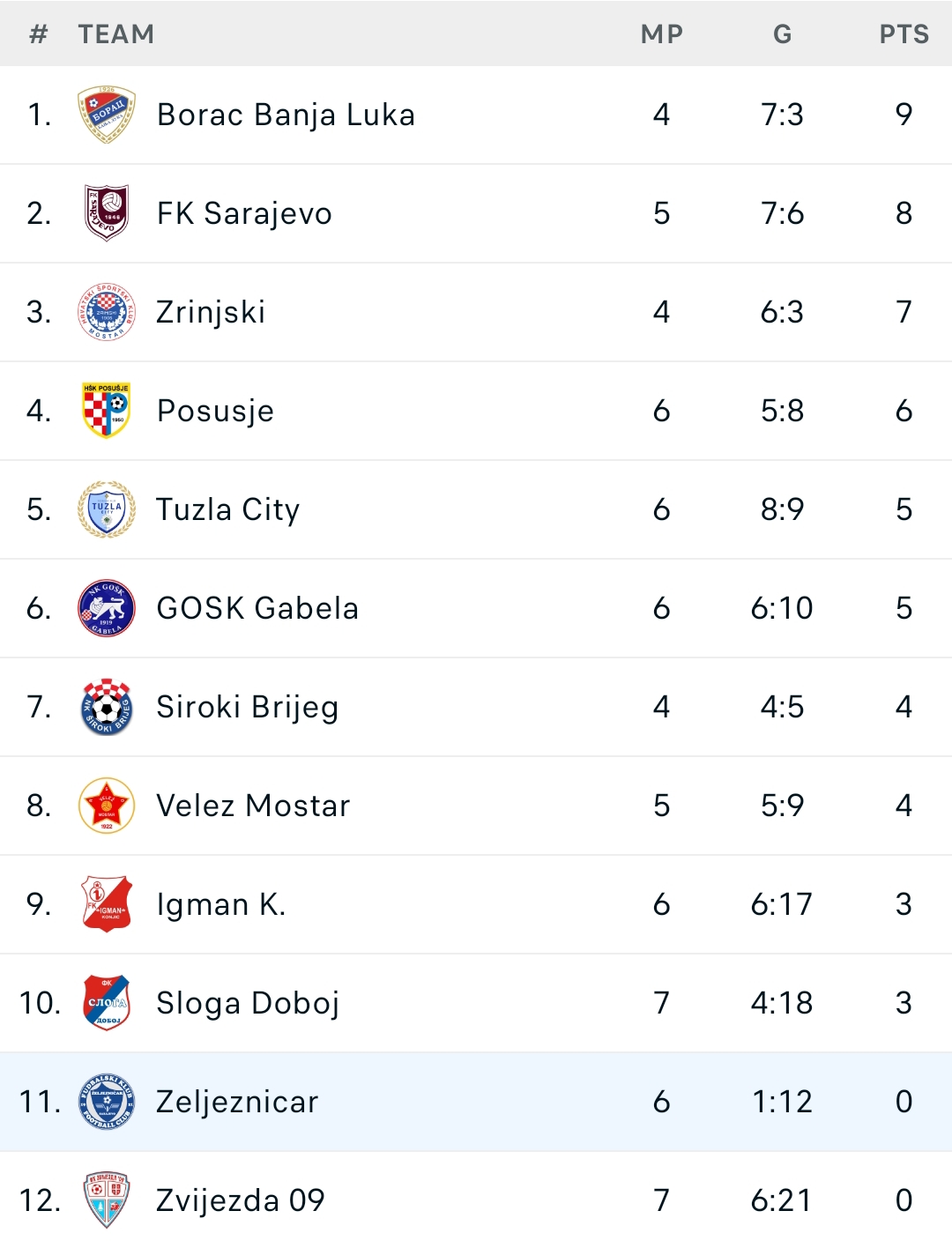
Task: Click the FK Sarajevo club logo
Action: [107, 213]
